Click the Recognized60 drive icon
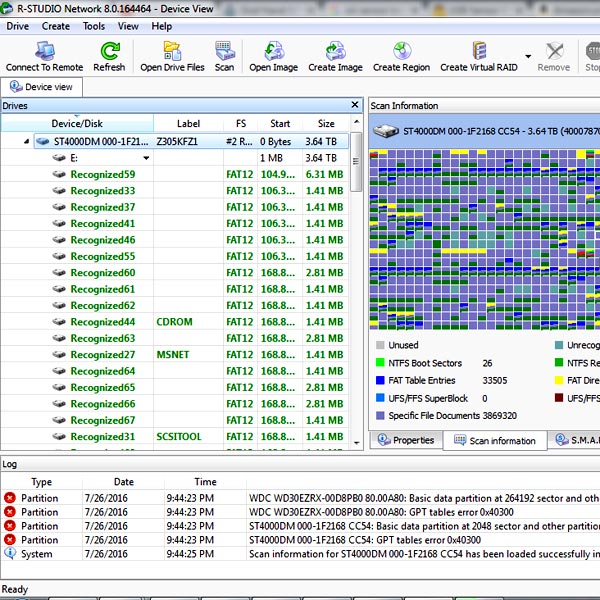The image size is (600, 600). pyautogui.click(x=59, y=272)
